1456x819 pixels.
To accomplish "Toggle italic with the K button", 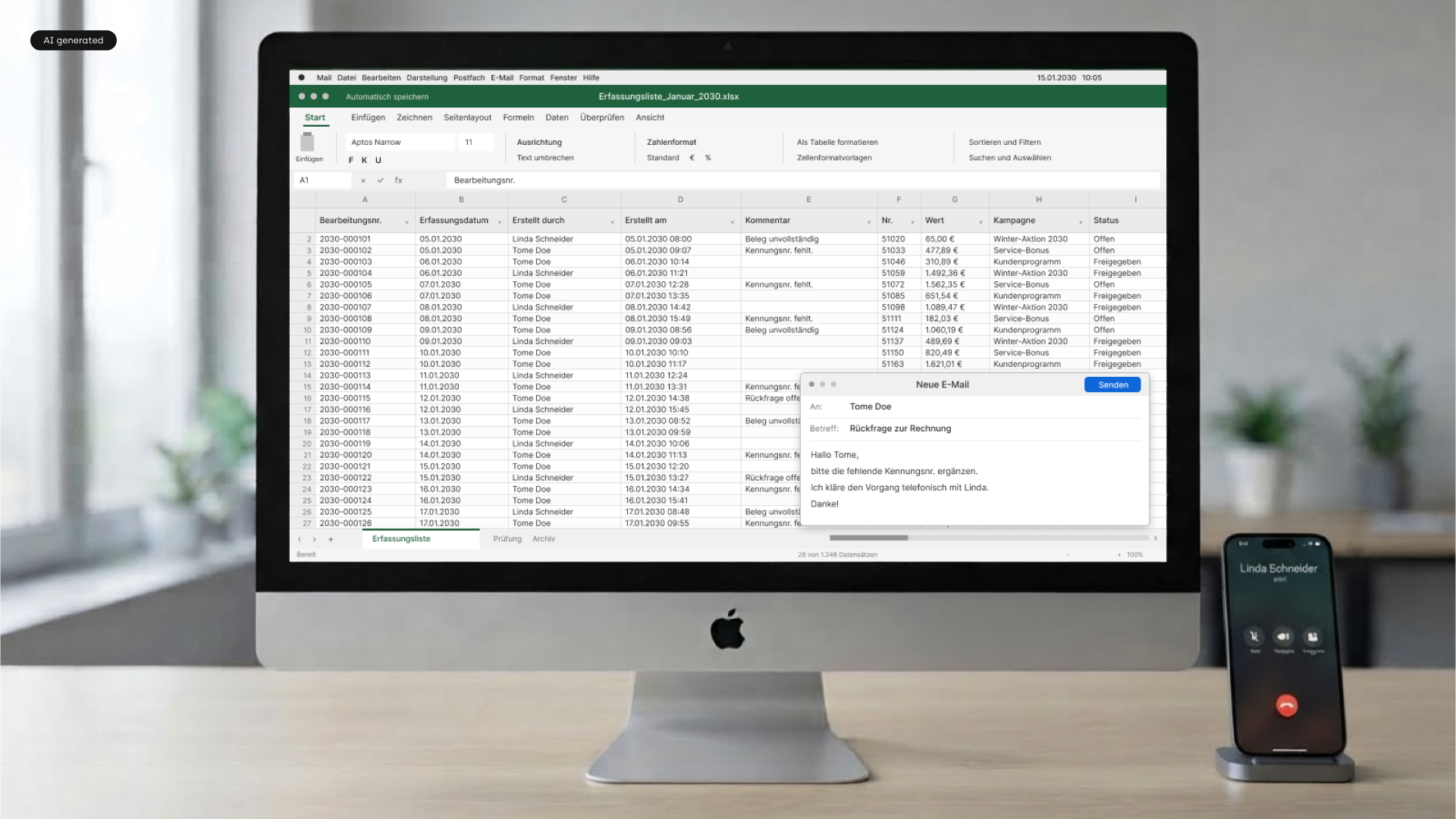I will click(x=364, y=160).
